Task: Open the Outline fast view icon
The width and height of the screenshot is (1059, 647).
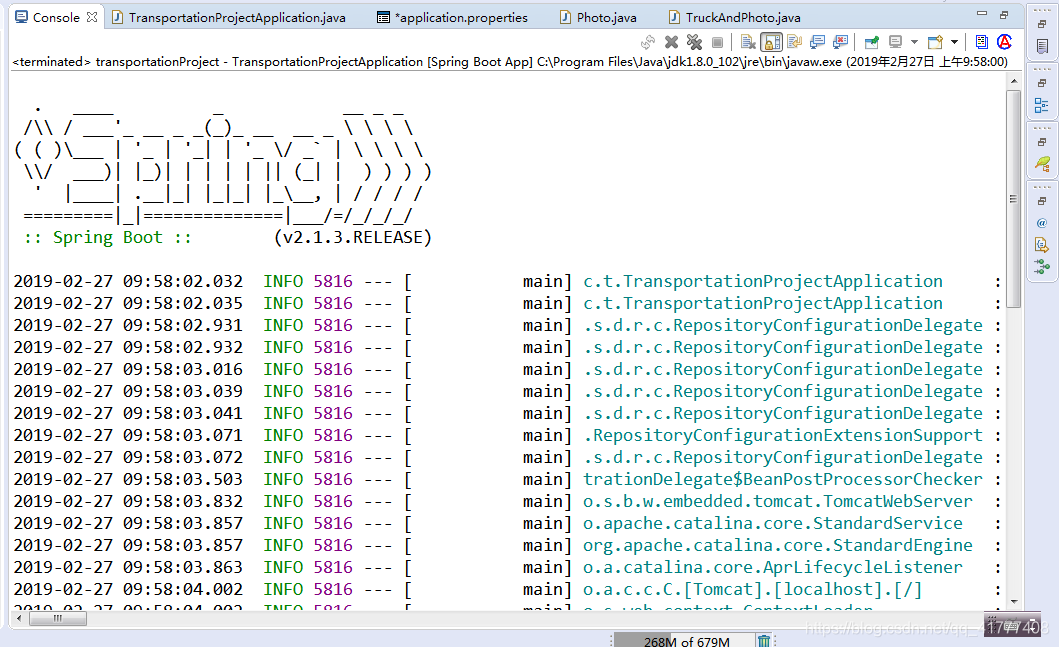Action: [x=1042, y=106]
